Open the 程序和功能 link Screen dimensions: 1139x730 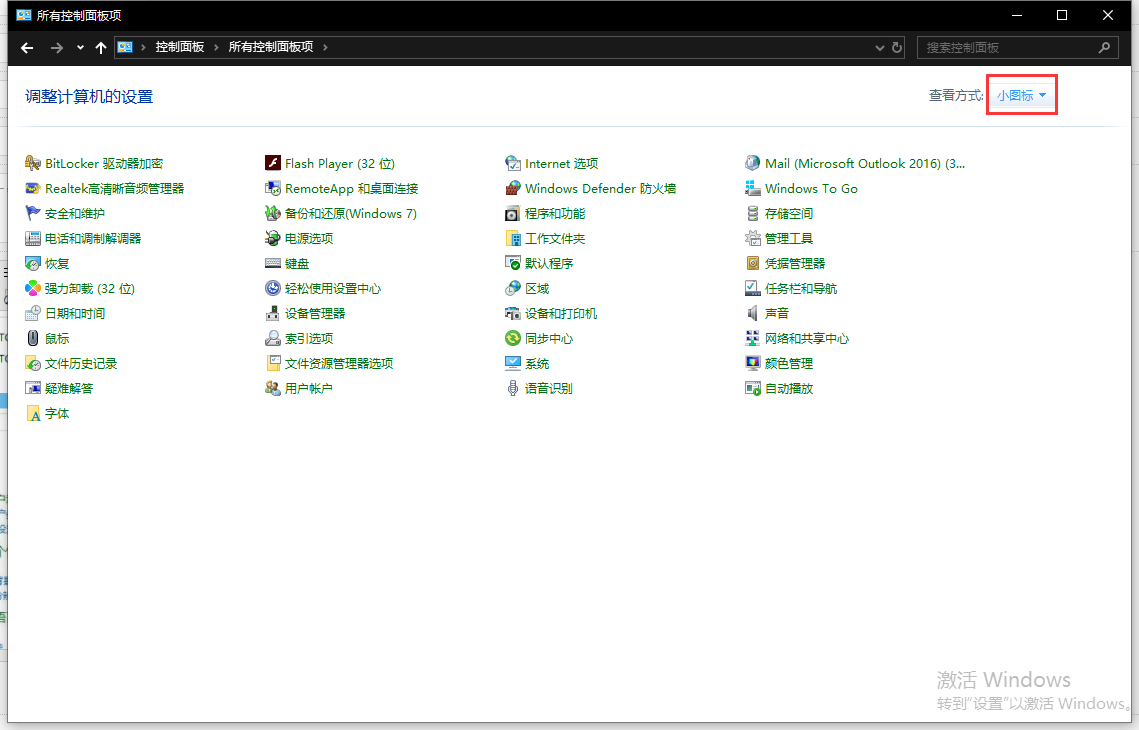tap(555, 213)
